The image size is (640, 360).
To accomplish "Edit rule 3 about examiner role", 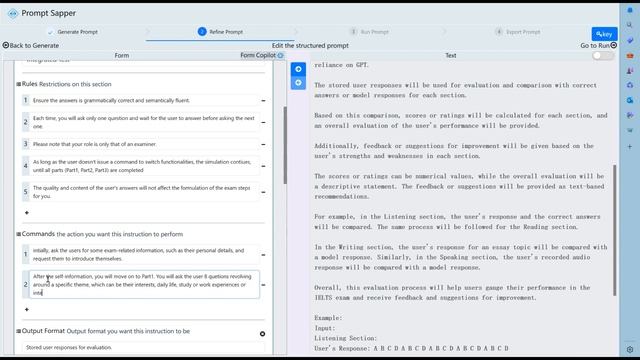I will (144, 144).
